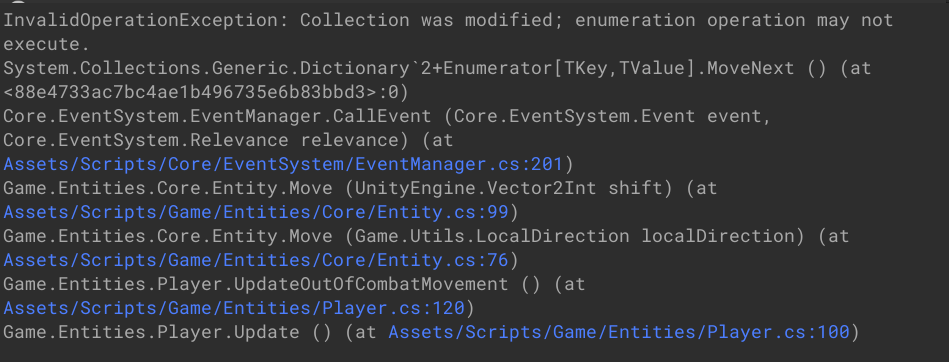Click the 'Collection was modified' message text
This screenshot has height=362, width=949.
[x=431, y=20]
